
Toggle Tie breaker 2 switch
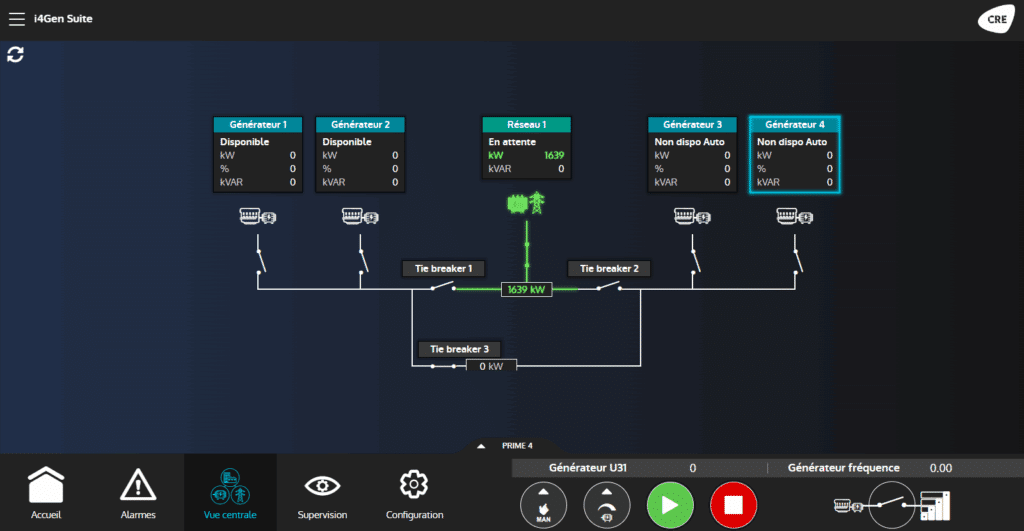608,288
